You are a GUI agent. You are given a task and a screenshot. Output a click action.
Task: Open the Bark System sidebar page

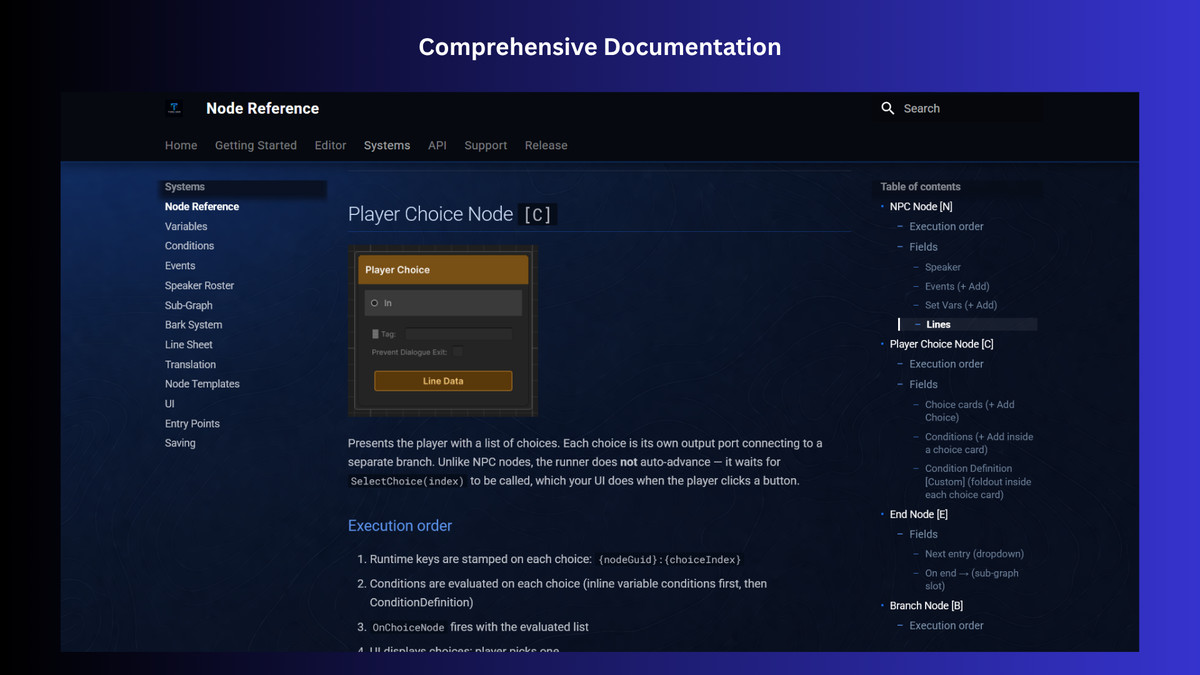(x=193, y=325)
